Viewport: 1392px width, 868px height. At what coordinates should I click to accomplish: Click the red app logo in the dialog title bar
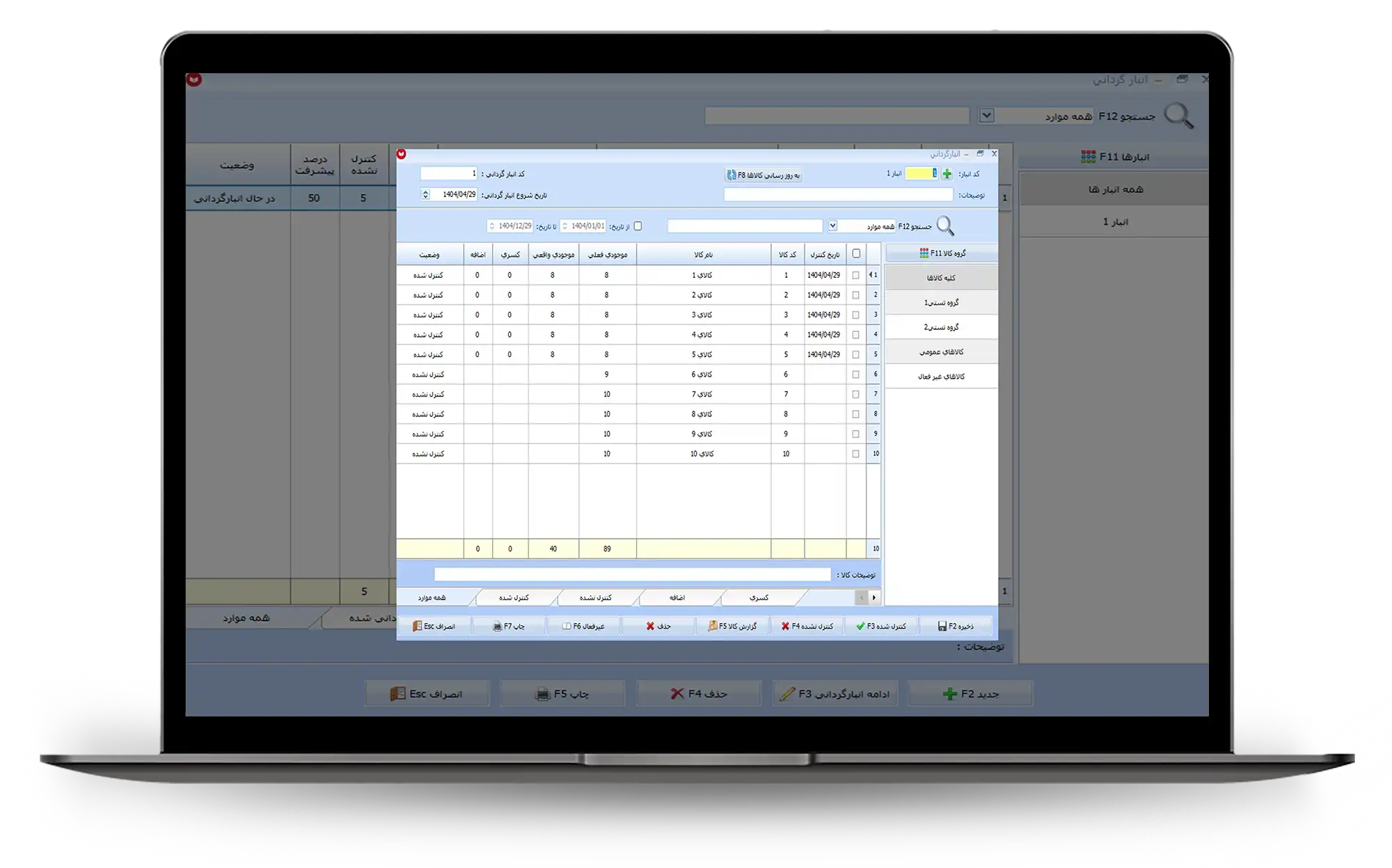pos(402,154)
